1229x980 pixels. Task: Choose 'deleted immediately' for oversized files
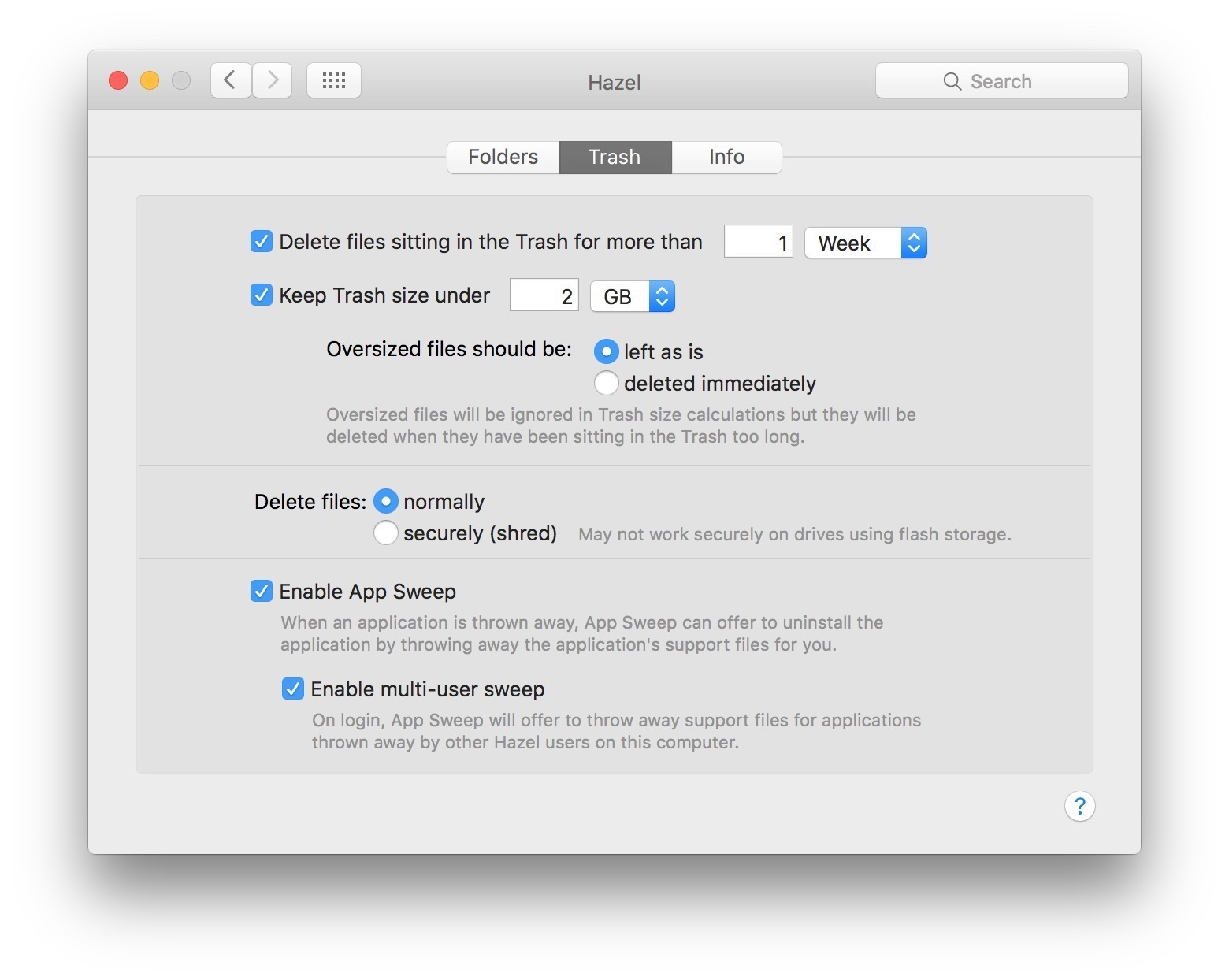point(606,383)
